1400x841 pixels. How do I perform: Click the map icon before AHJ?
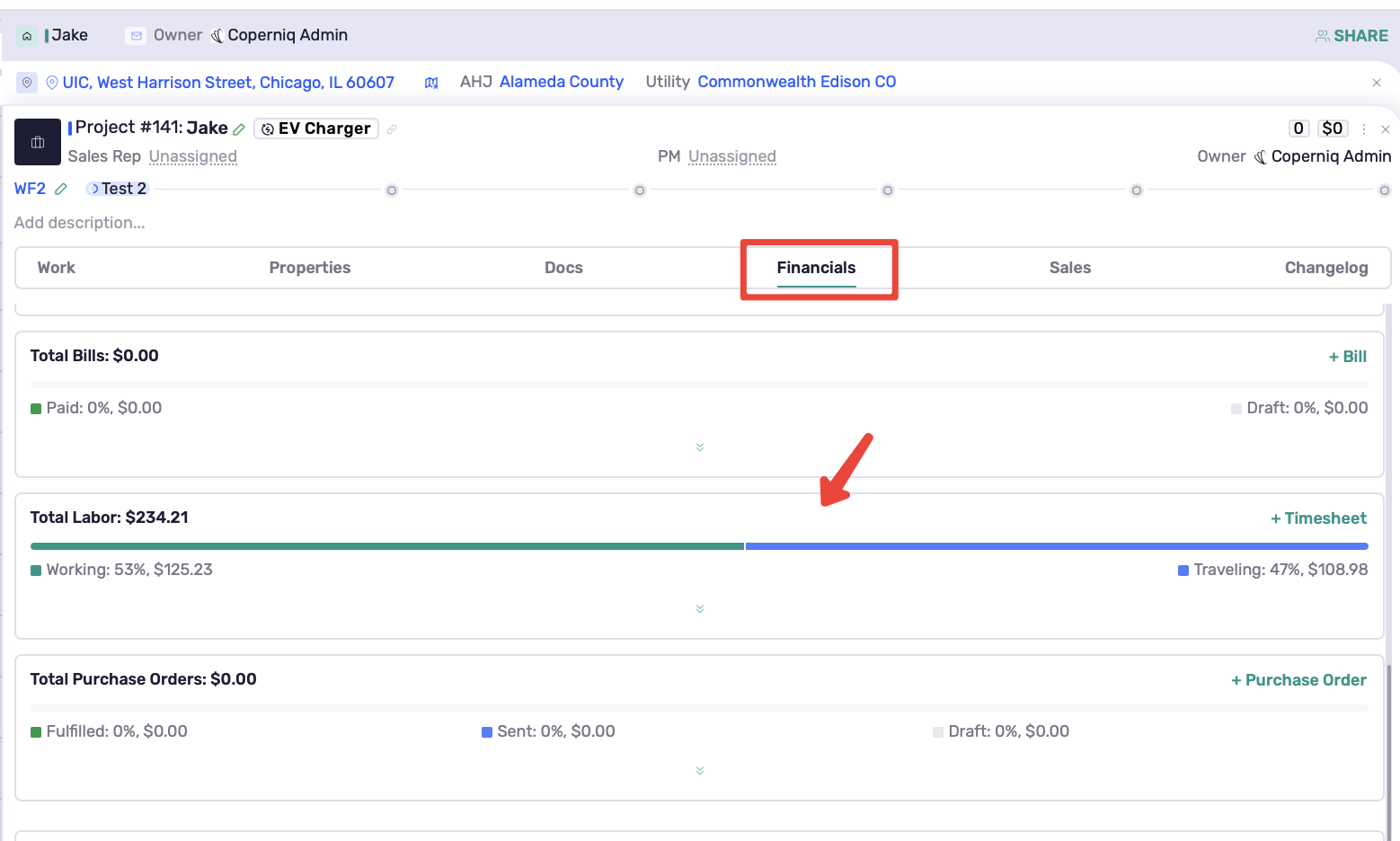[431, 83]
